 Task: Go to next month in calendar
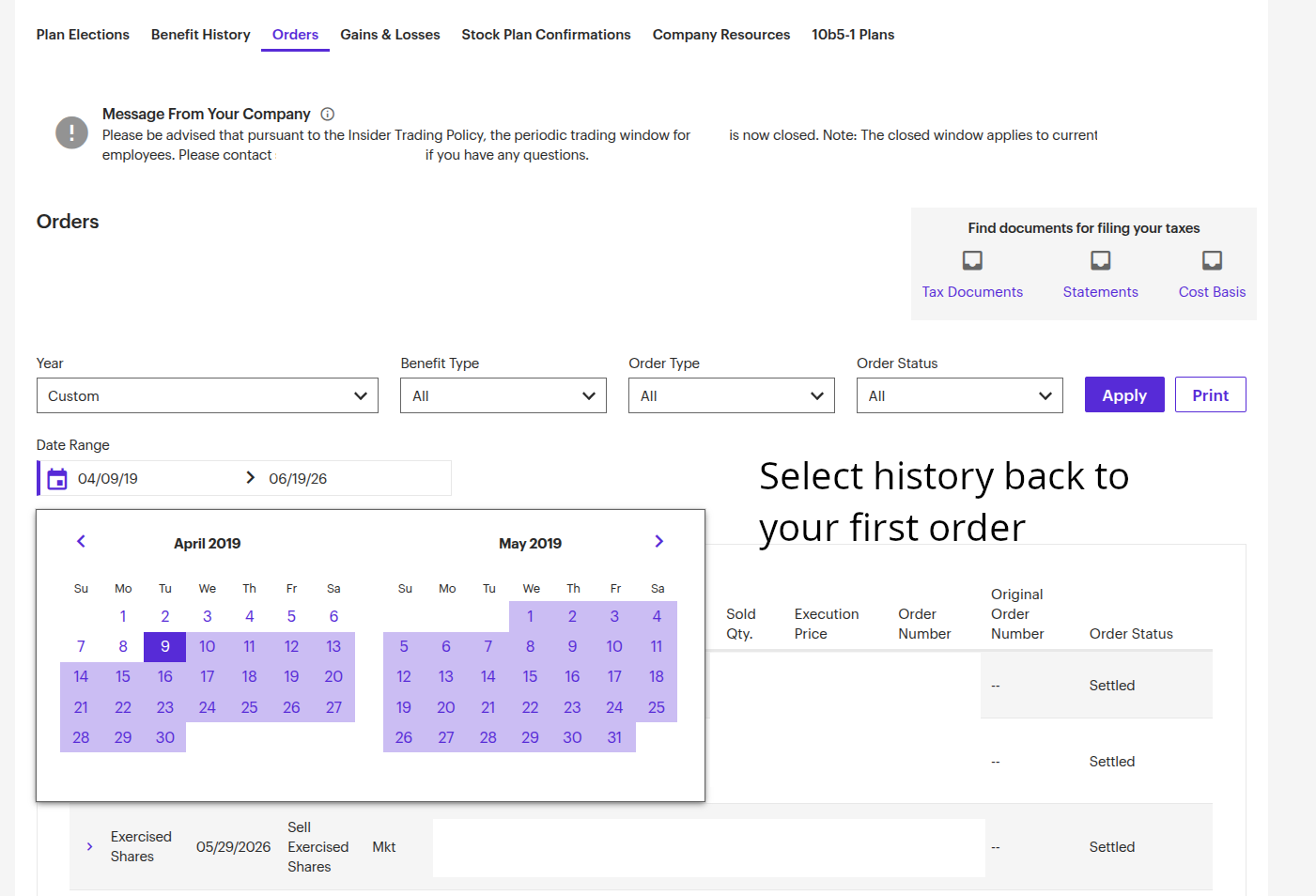point(658,541)
